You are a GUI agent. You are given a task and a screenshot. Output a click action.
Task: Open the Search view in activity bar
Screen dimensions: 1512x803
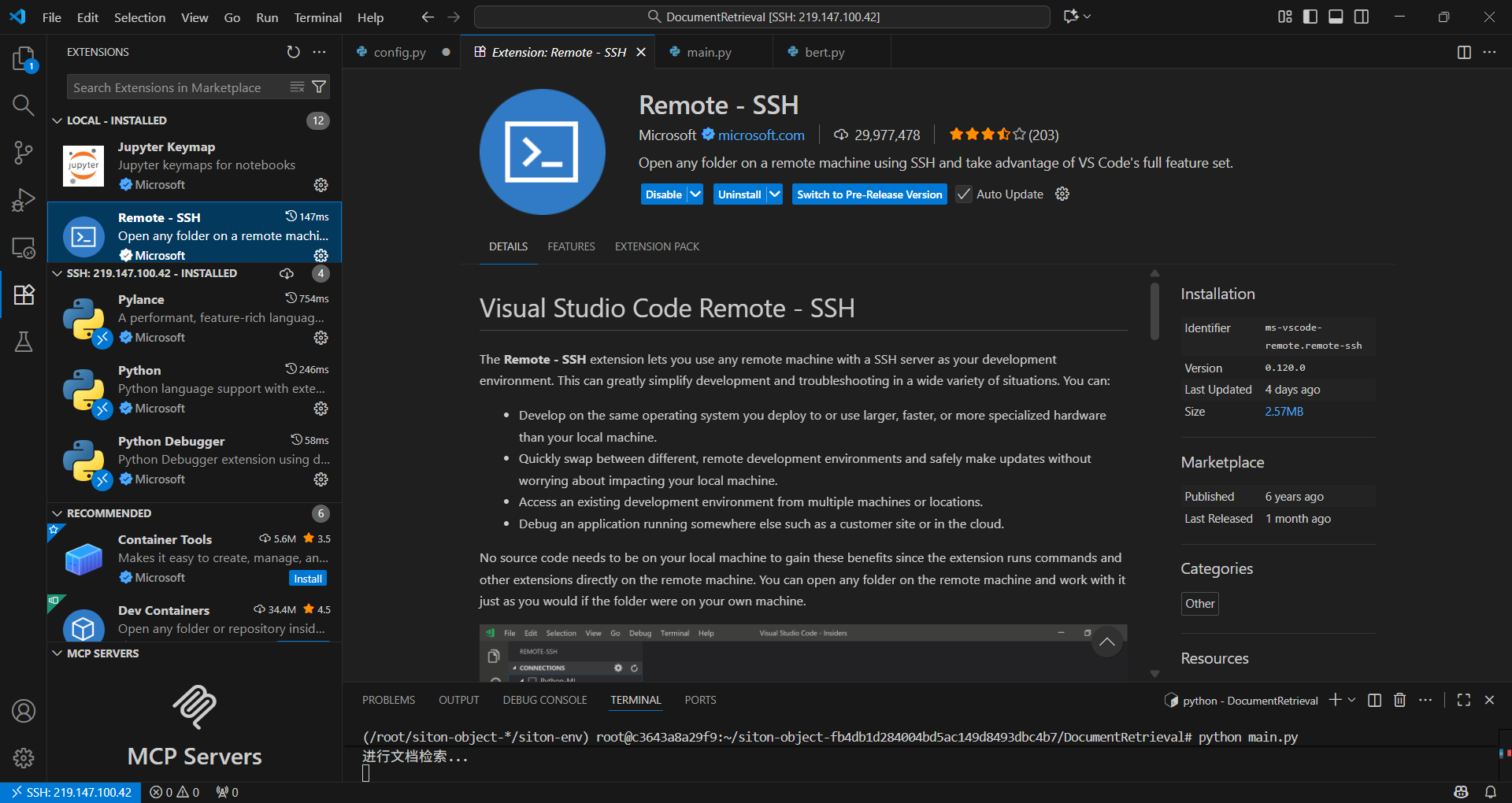click(x=24, y=105)
